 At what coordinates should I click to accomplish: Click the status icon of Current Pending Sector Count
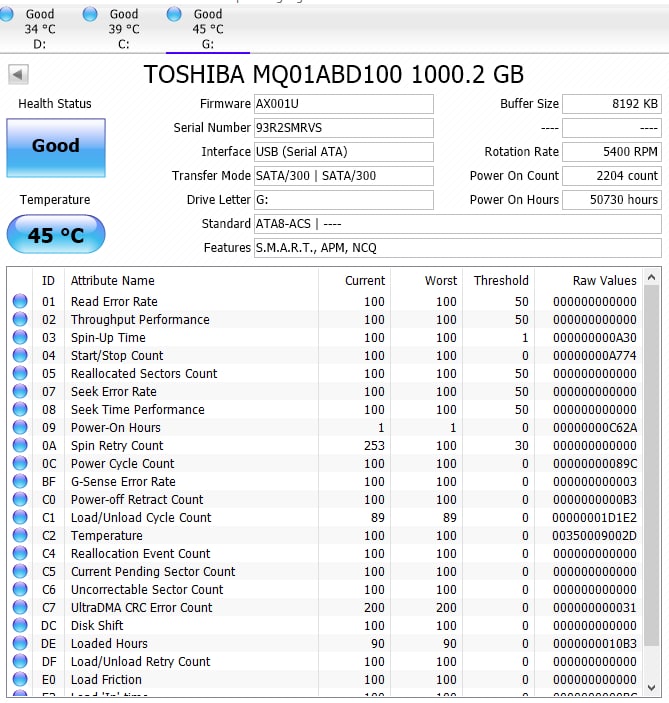(x=20, y=571)
